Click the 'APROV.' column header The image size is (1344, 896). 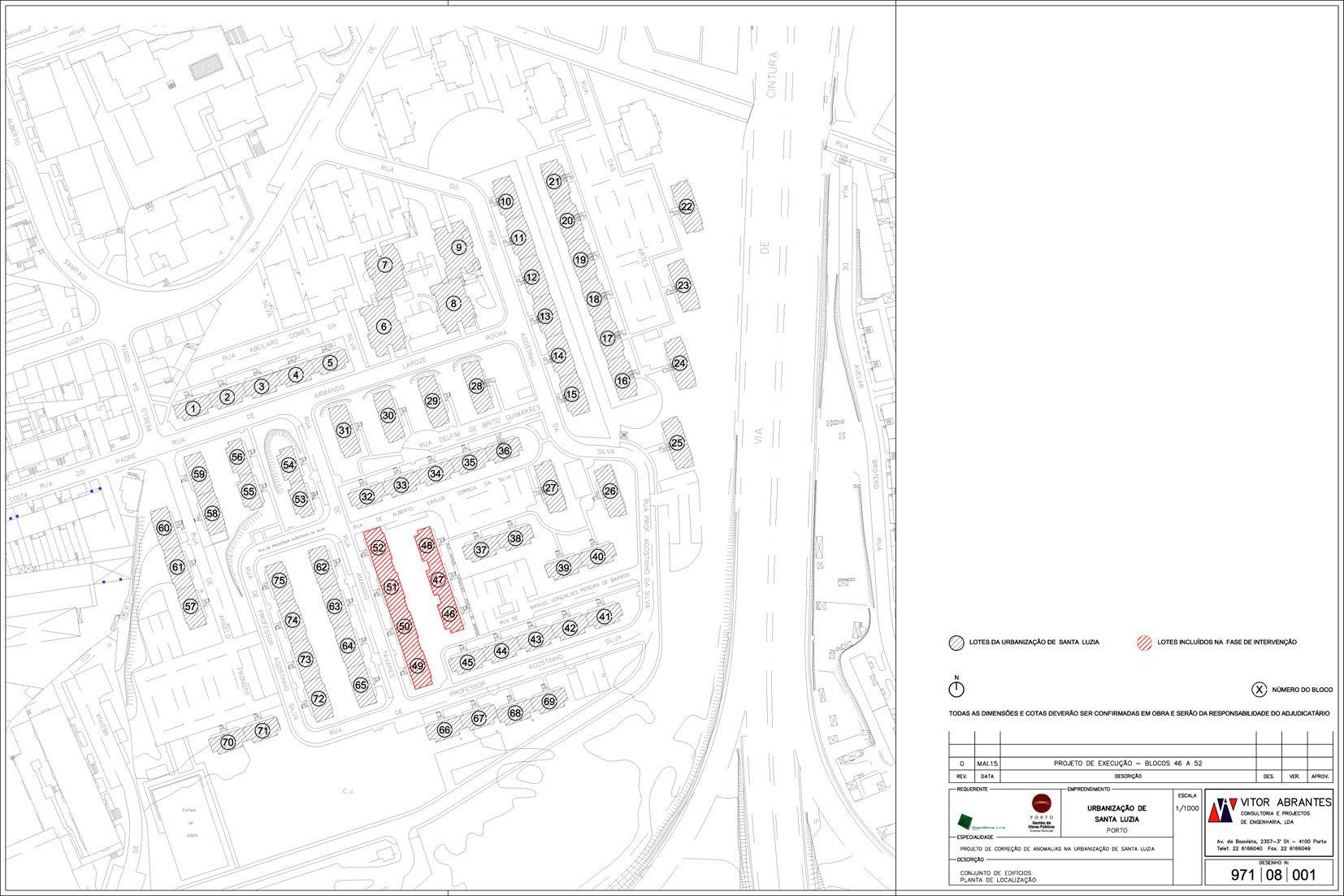click(x=1320, y=777)
